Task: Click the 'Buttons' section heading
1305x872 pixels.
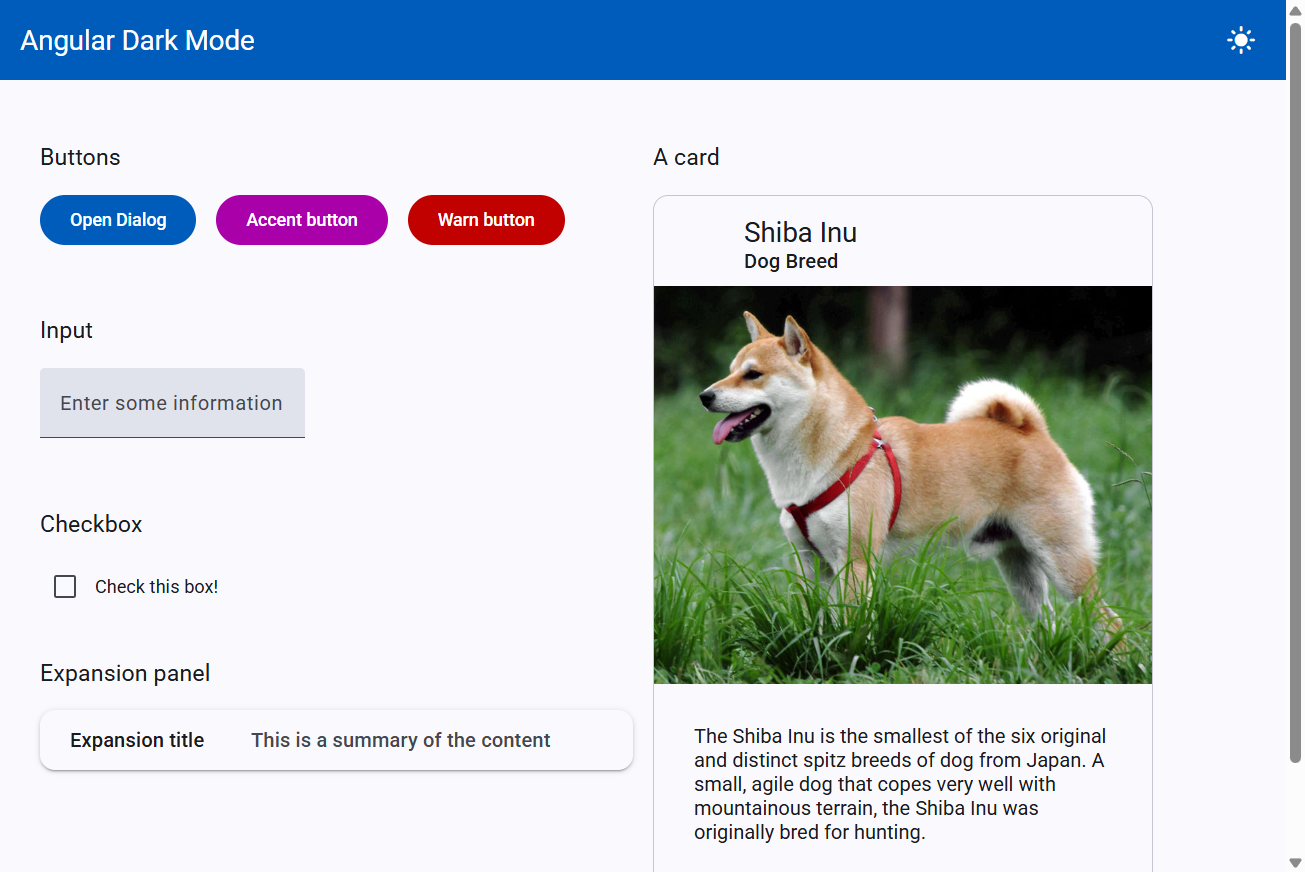Action: pos(80,157)
